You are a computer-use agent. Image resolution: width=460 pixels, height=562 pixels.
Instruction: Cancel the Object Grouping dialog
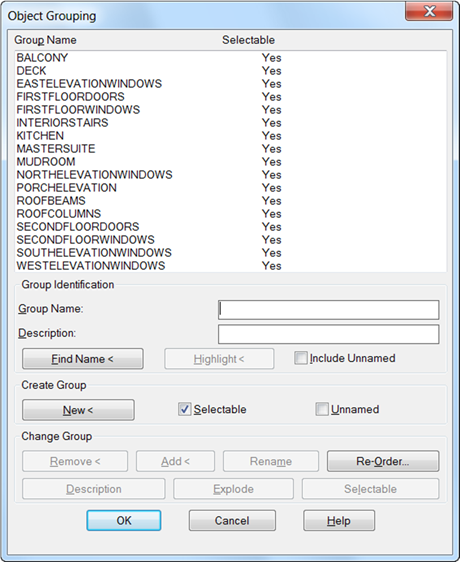coord(232,520)
